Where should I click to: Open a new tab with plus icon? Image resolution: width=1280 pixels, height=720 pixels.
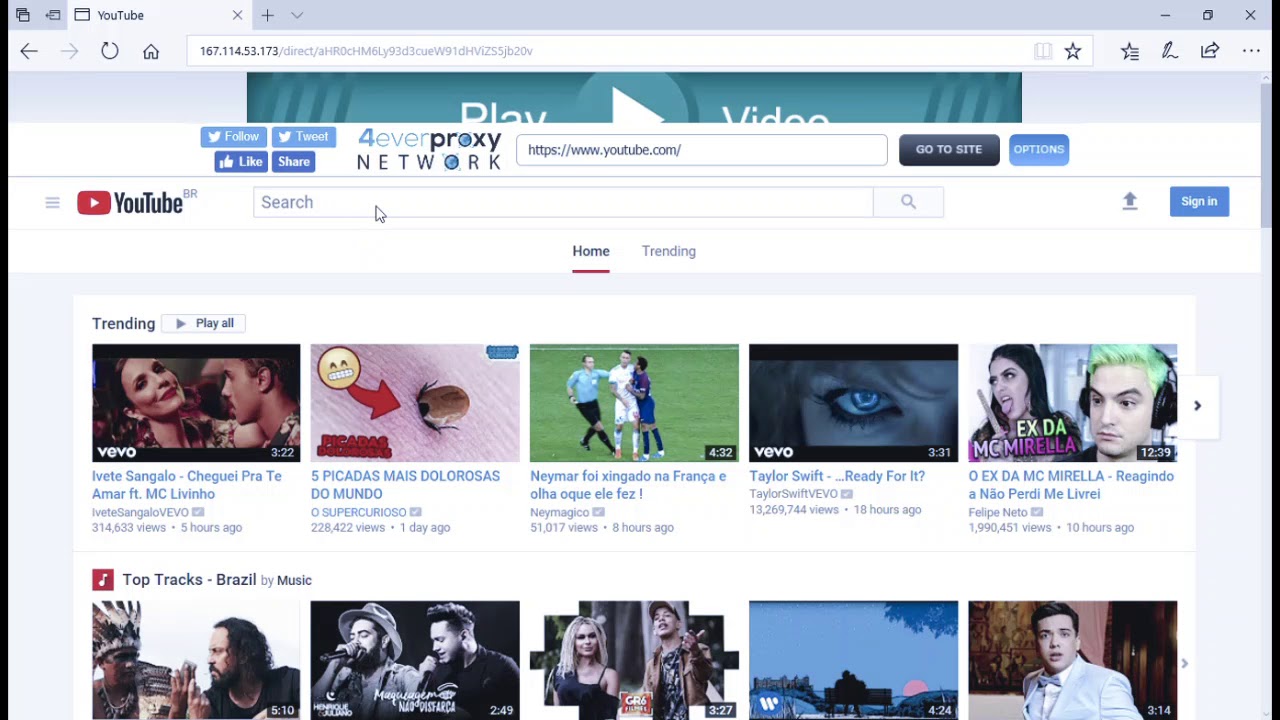coord(267,15)
